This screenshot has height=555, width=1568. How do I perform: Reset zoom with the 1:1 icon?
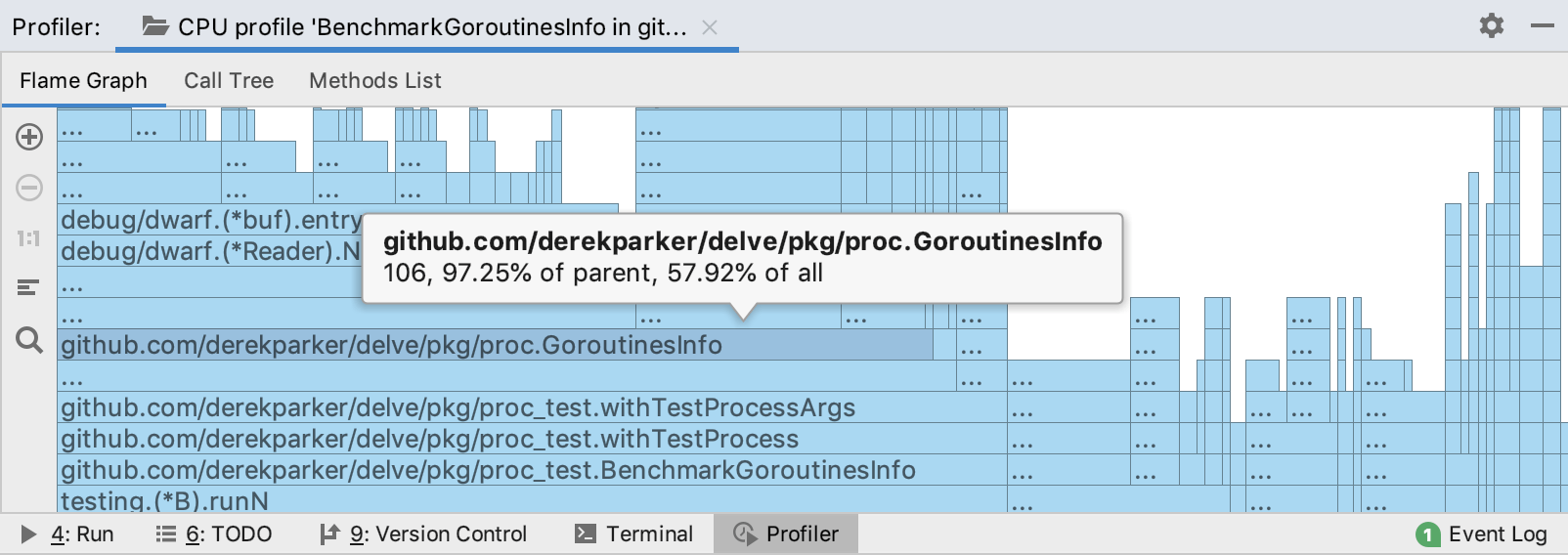[x=29, y=238]
